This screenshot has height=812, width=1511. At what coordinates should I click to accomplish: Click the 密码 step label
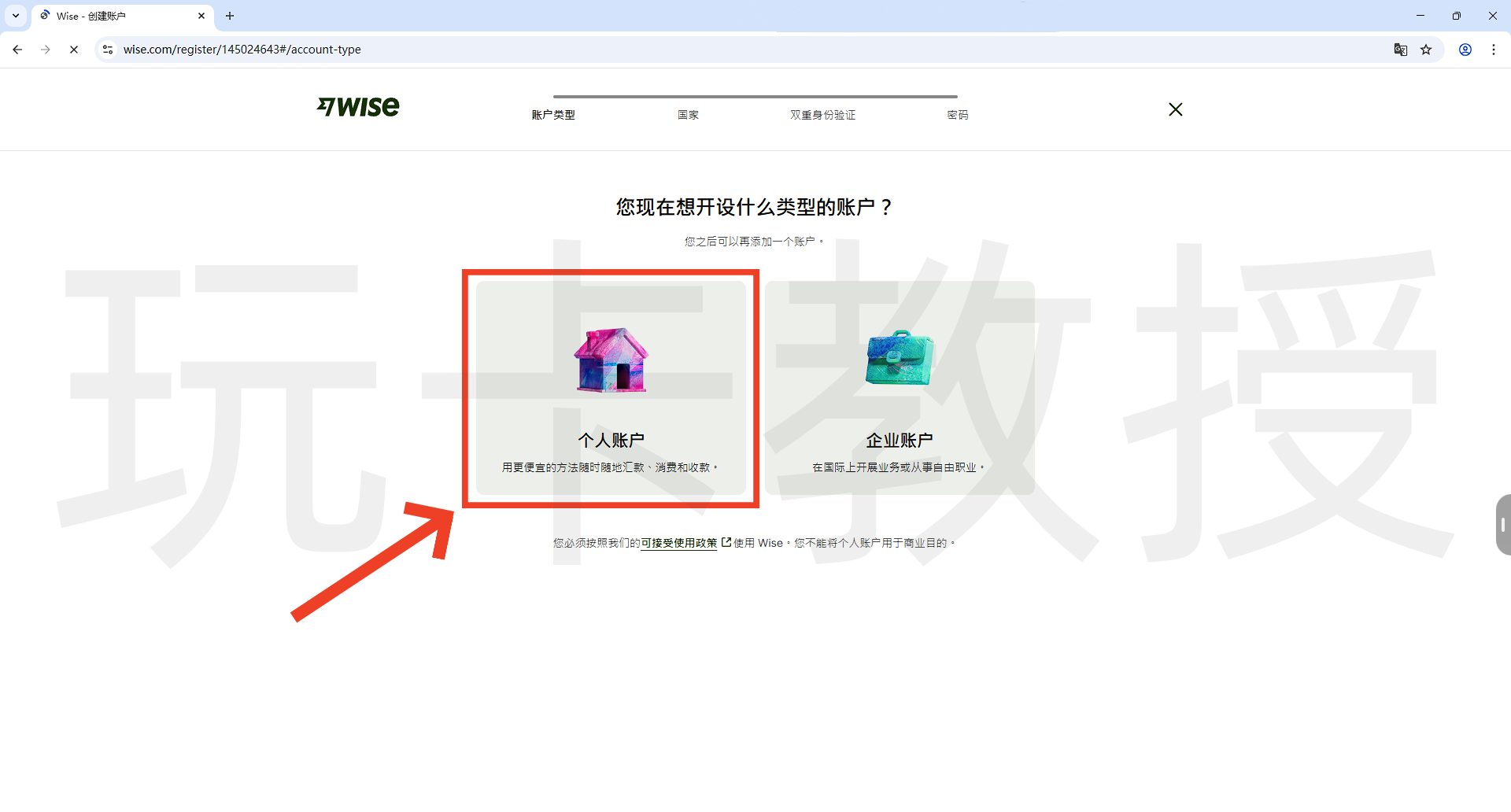[957, 115]
